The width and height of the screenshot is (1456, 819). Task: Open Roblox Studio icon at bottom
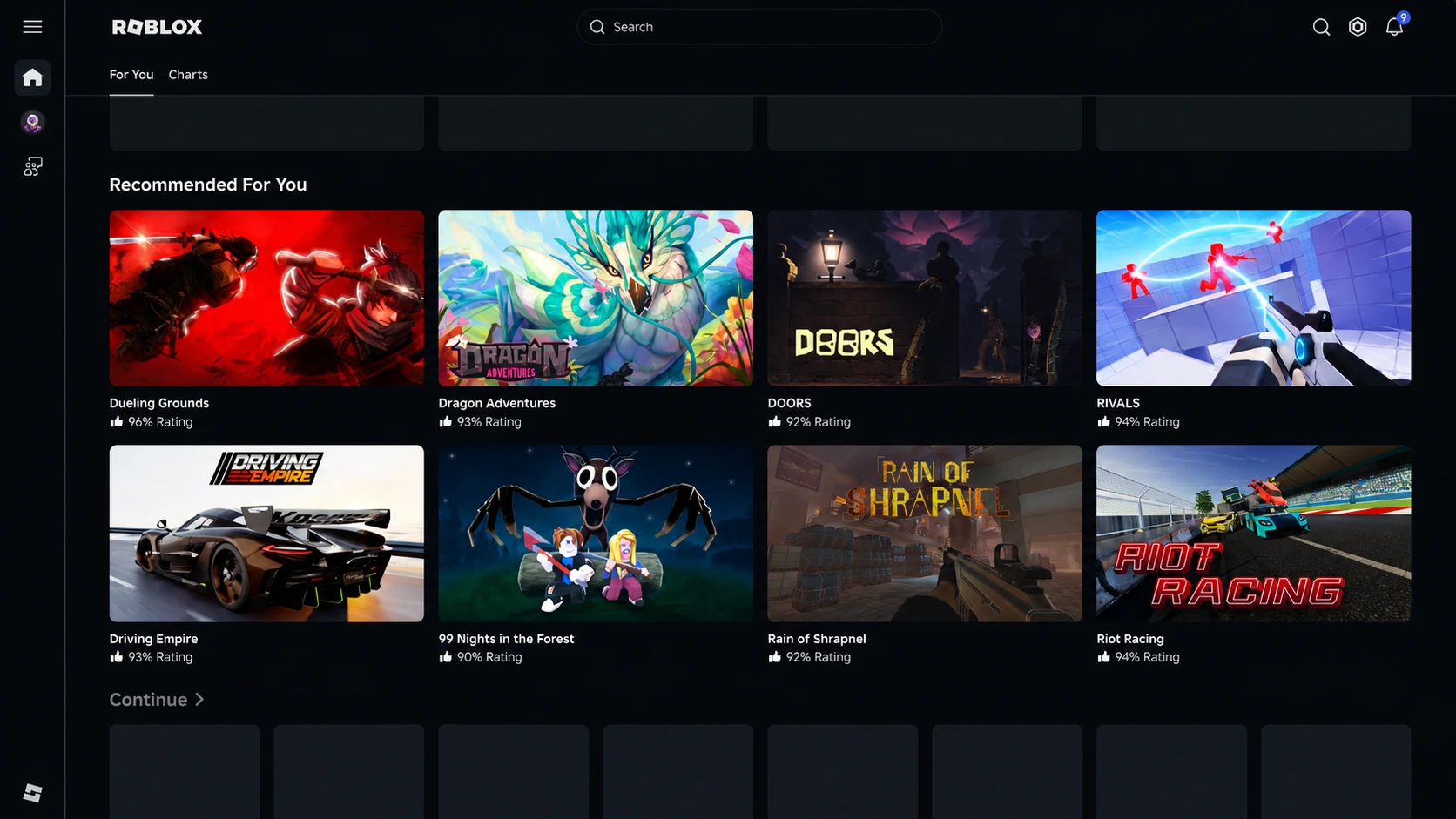click(32, 793)
